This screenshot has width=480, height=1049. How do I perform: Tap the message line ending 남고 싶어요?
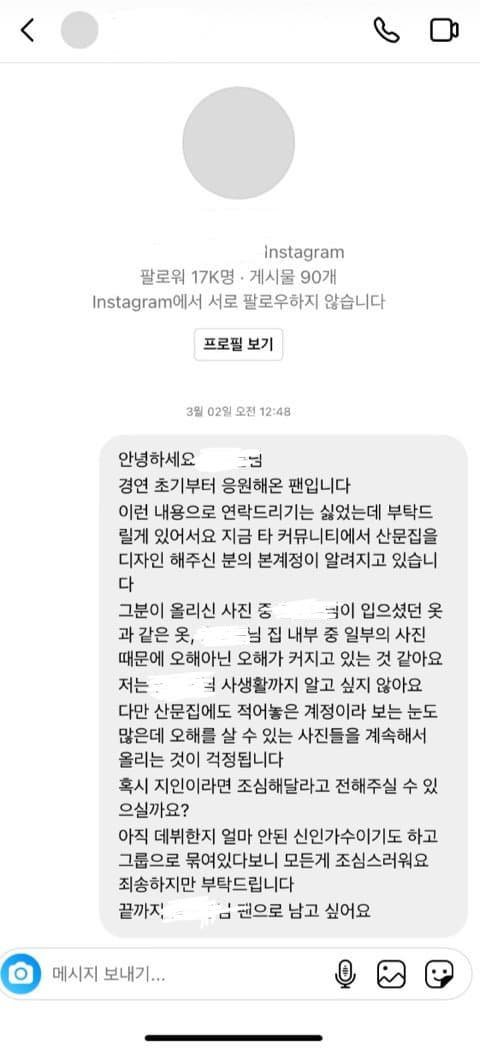pyautogui.click(x=244, y=911)
